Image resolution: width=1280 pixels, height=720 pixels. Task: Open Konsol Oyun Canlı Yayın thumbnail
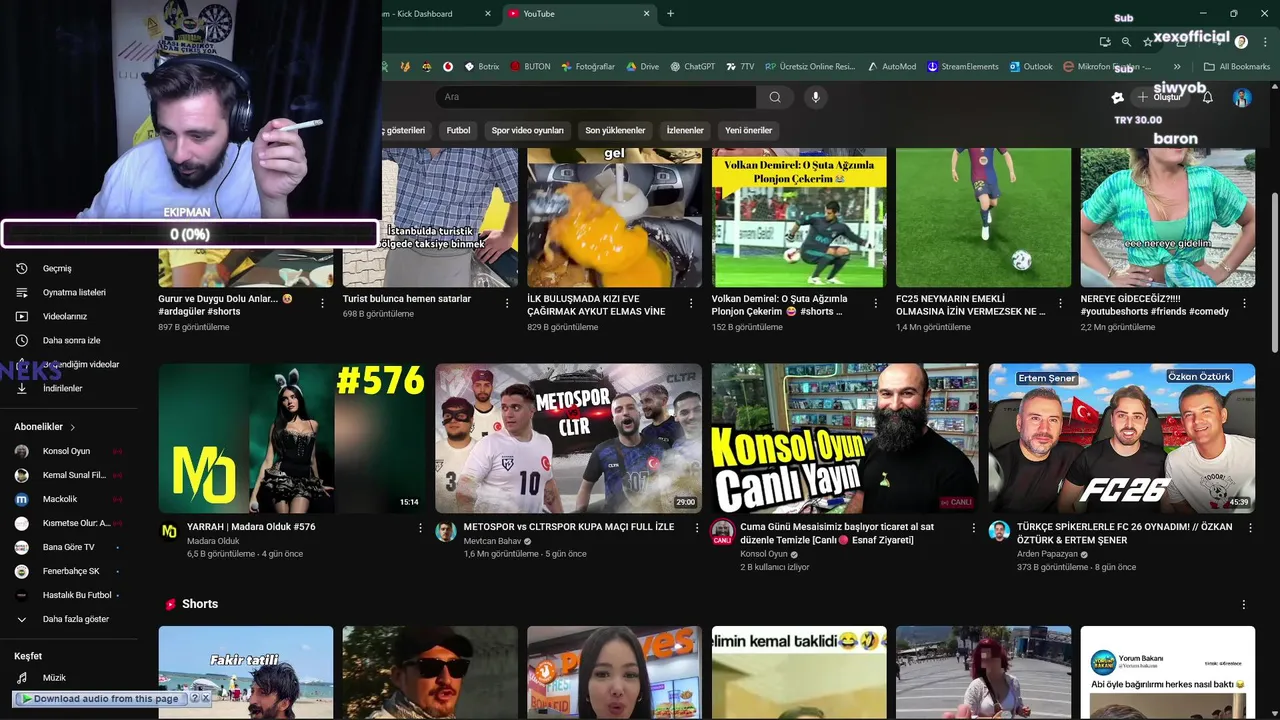[x=845, y=438]
